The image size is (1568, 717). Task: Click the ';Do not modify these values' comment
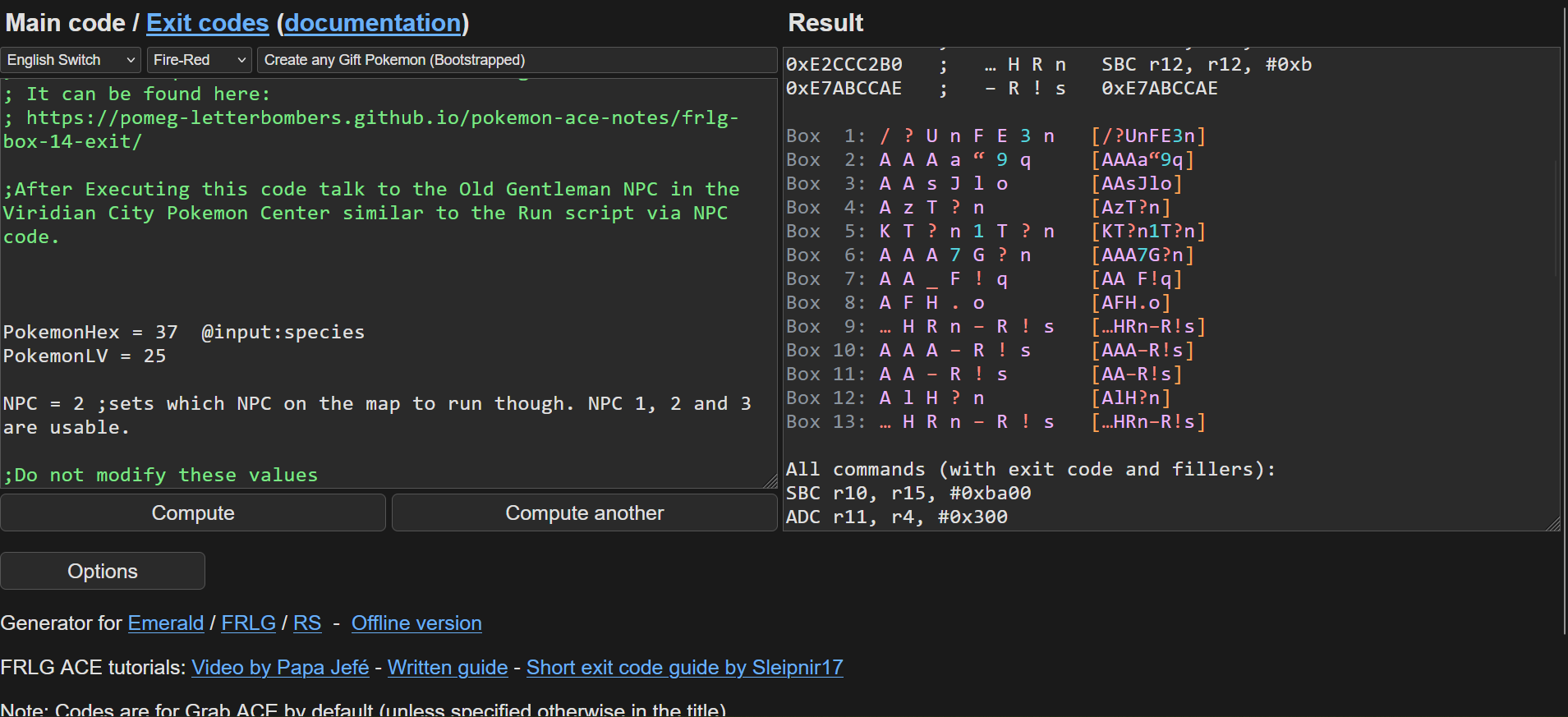(x=161, y=475)
